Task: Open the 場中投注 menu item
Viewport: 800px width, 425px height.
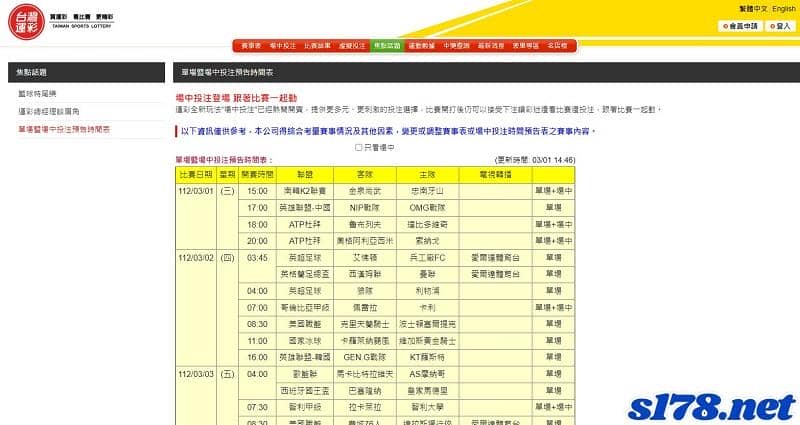Action: click(283, 46)
